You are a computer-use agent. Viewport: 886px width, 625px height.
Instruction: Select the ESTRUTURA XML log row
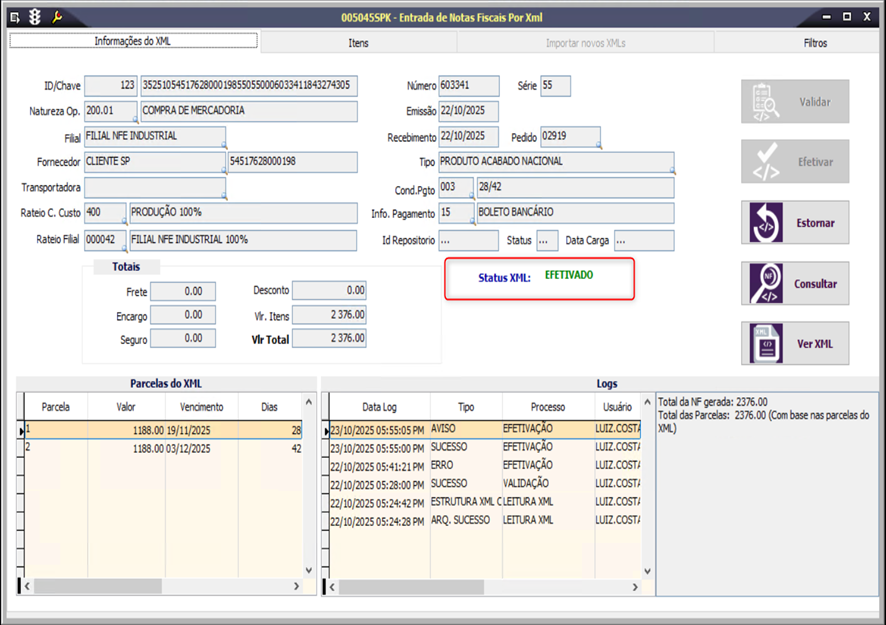click(485, 502)
